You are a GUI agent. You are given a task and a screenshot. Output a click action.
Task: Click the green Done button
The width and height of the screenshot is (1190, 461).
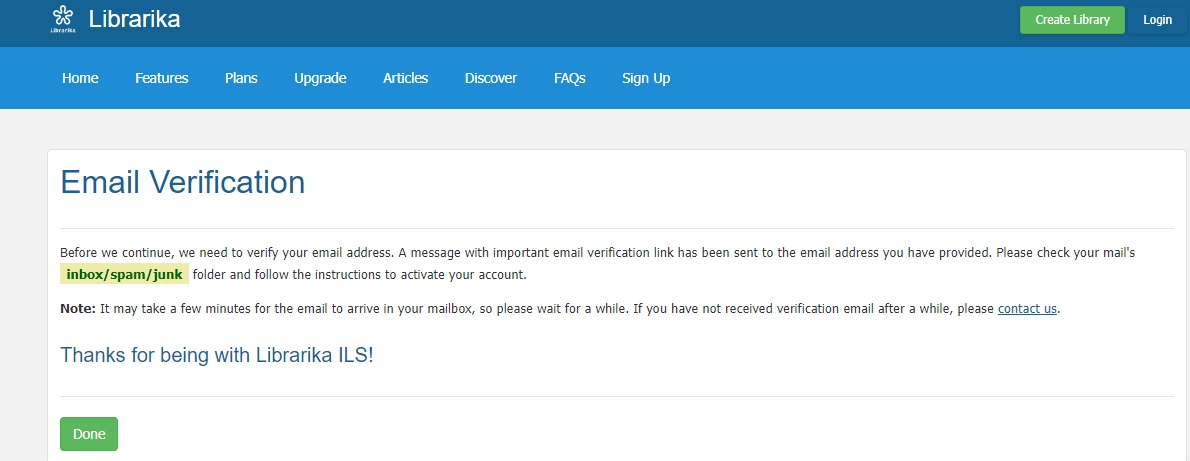89,434
